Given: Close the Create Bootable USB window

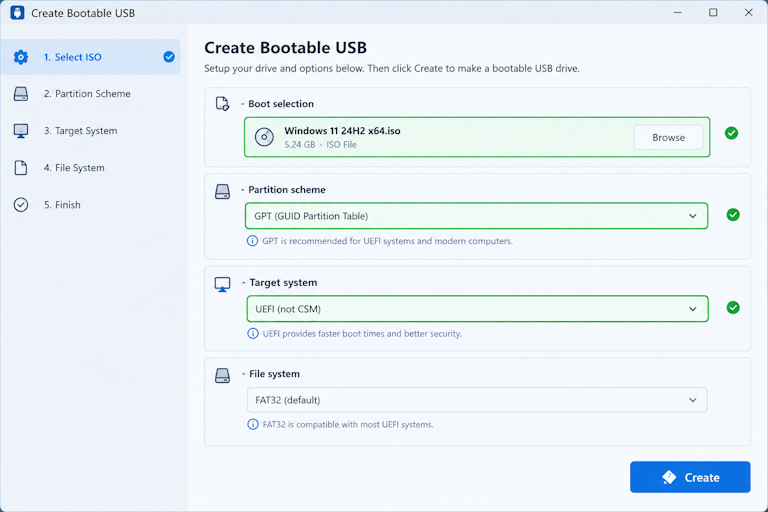Looking at the screenshot, I should click(x=748, y=13).
